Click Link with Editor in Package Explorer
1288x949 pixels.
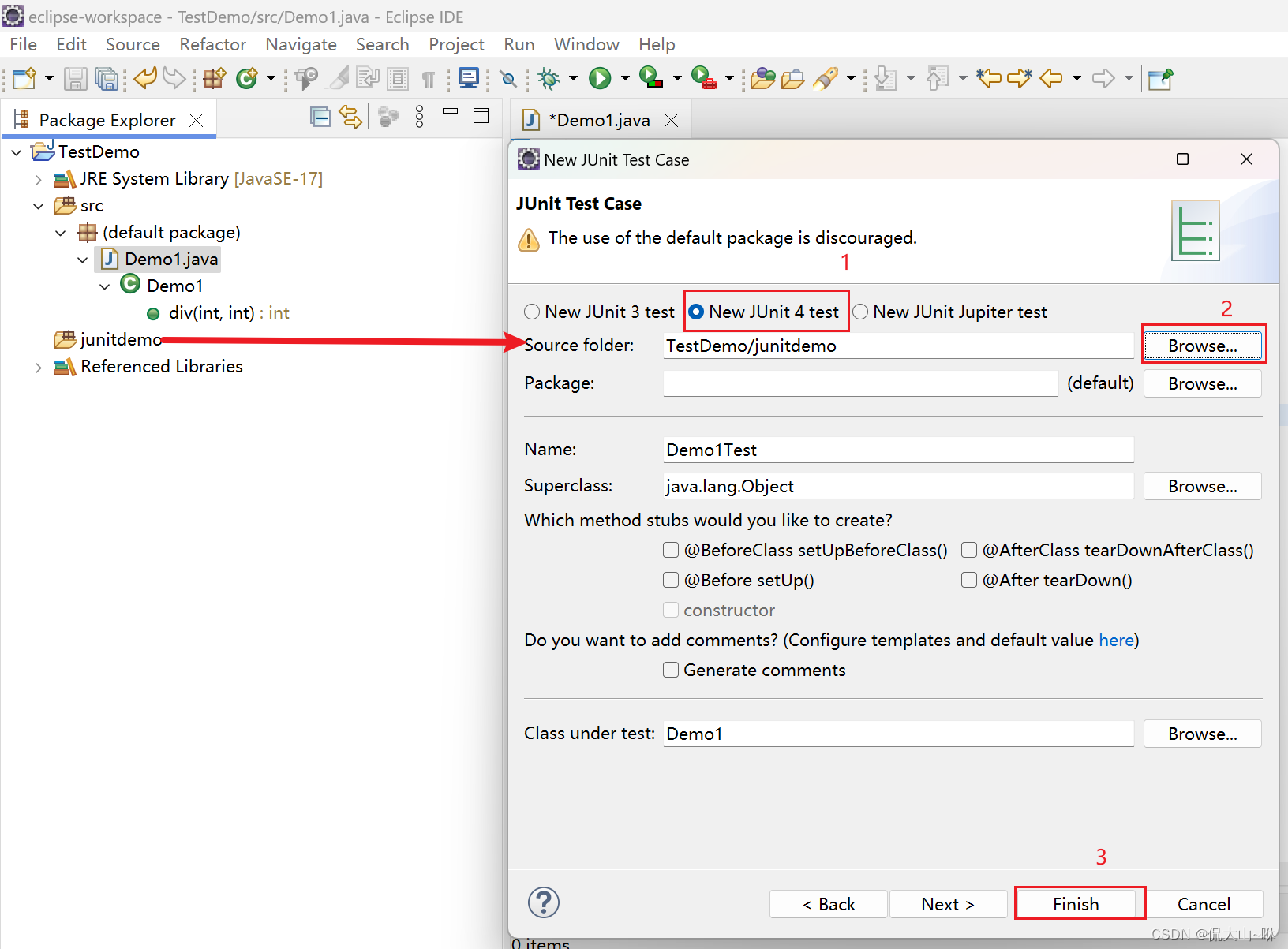click(350, 118)
